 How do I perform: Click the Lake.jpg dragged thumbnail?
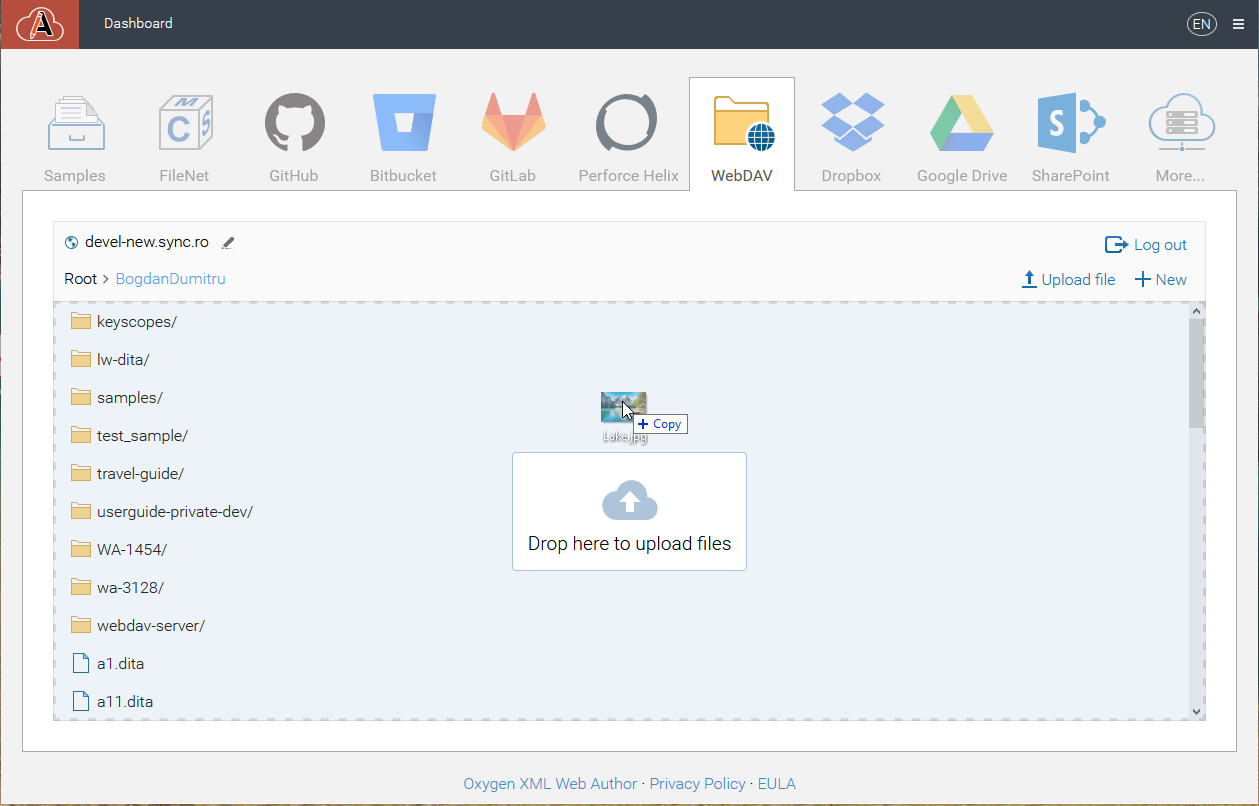coord(623,408)
